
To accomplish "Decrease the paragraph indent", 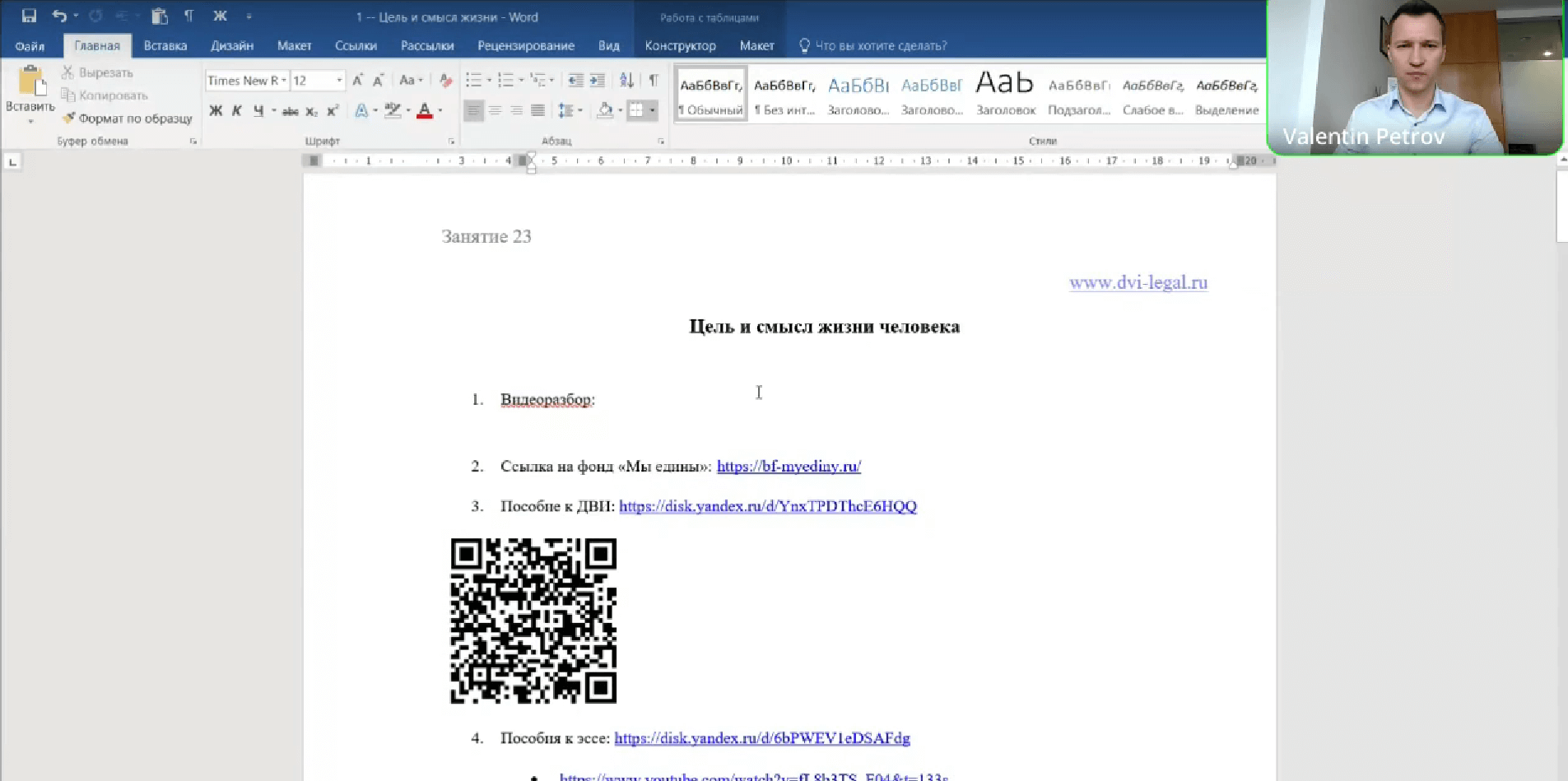I will 575,81.
